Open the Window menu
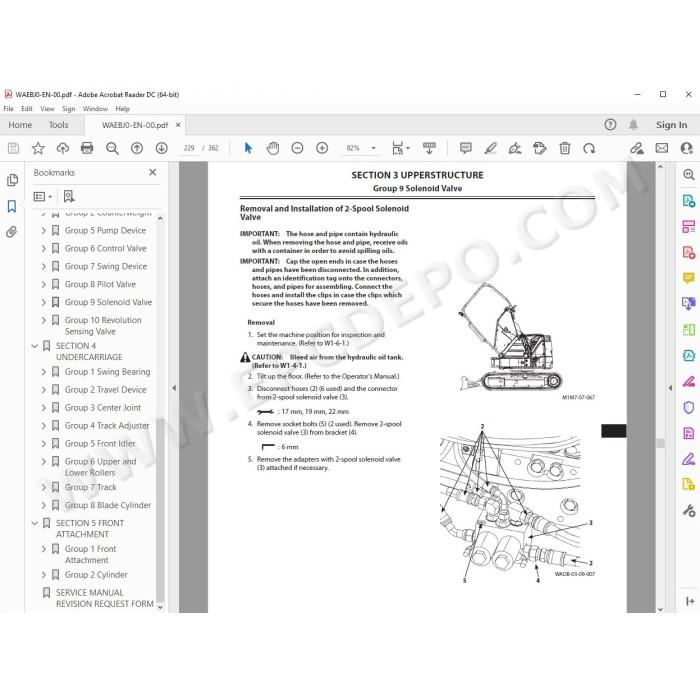The height and width of the screenshot is (700, 700). coord(95,108)
